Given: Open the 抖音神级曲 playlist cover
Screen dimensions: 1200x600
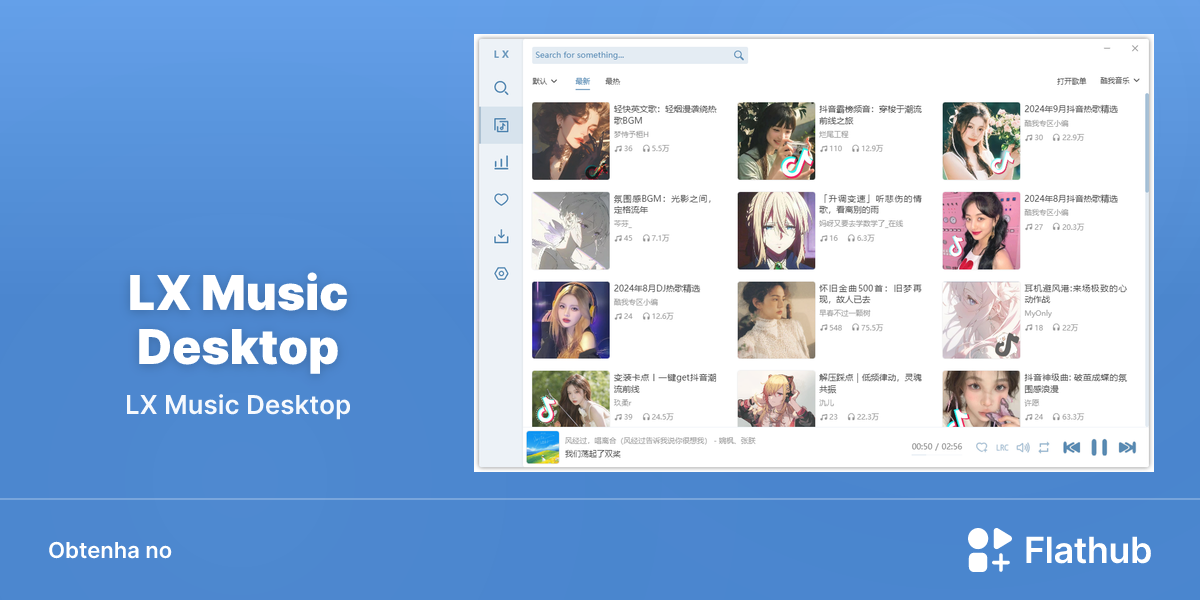Looking at the screenshot, I should (x=981, y=399).
